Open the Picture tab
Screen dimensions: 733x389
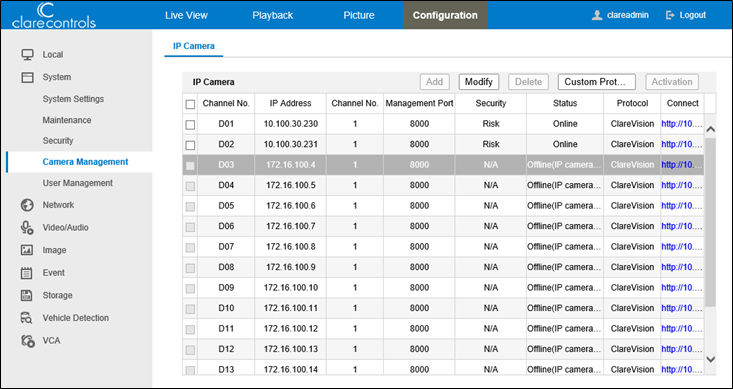coord(359,15)
